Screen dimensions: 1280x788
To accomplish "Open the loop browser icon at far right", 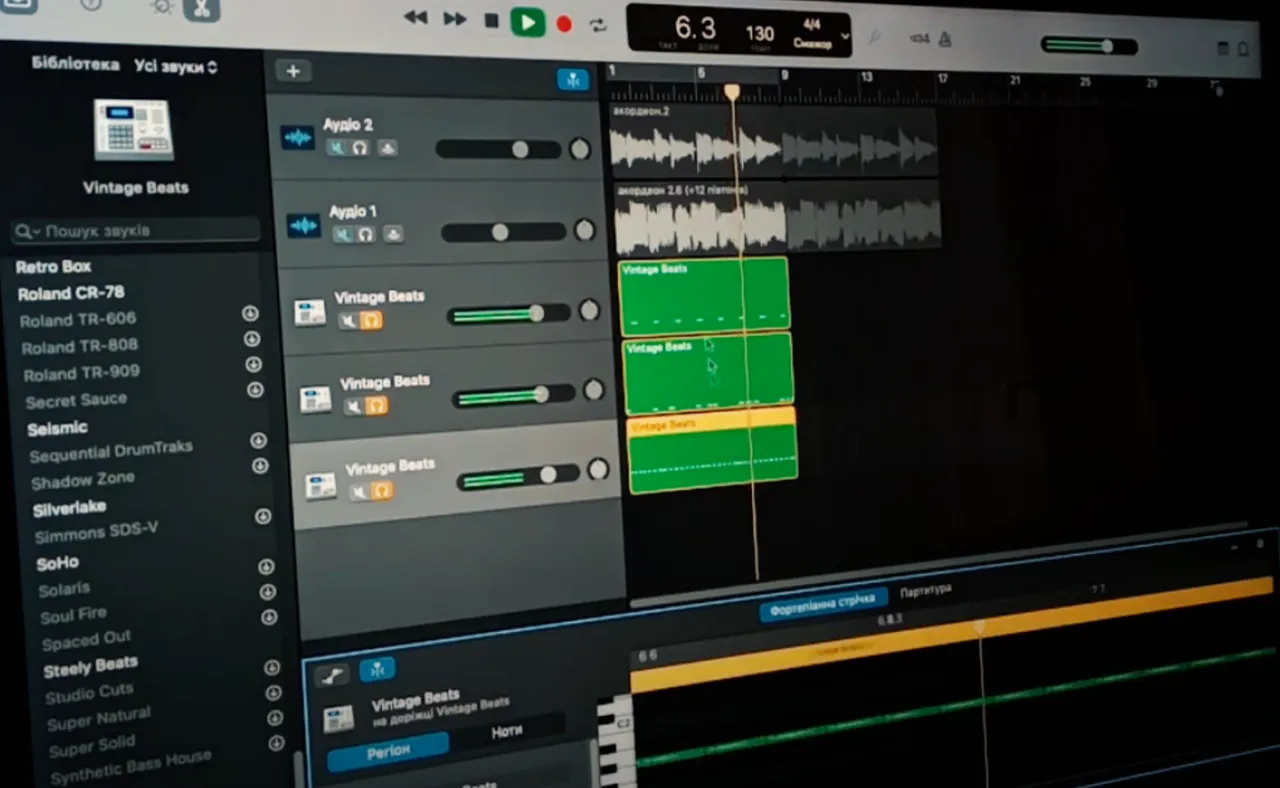I will 1244,49.
